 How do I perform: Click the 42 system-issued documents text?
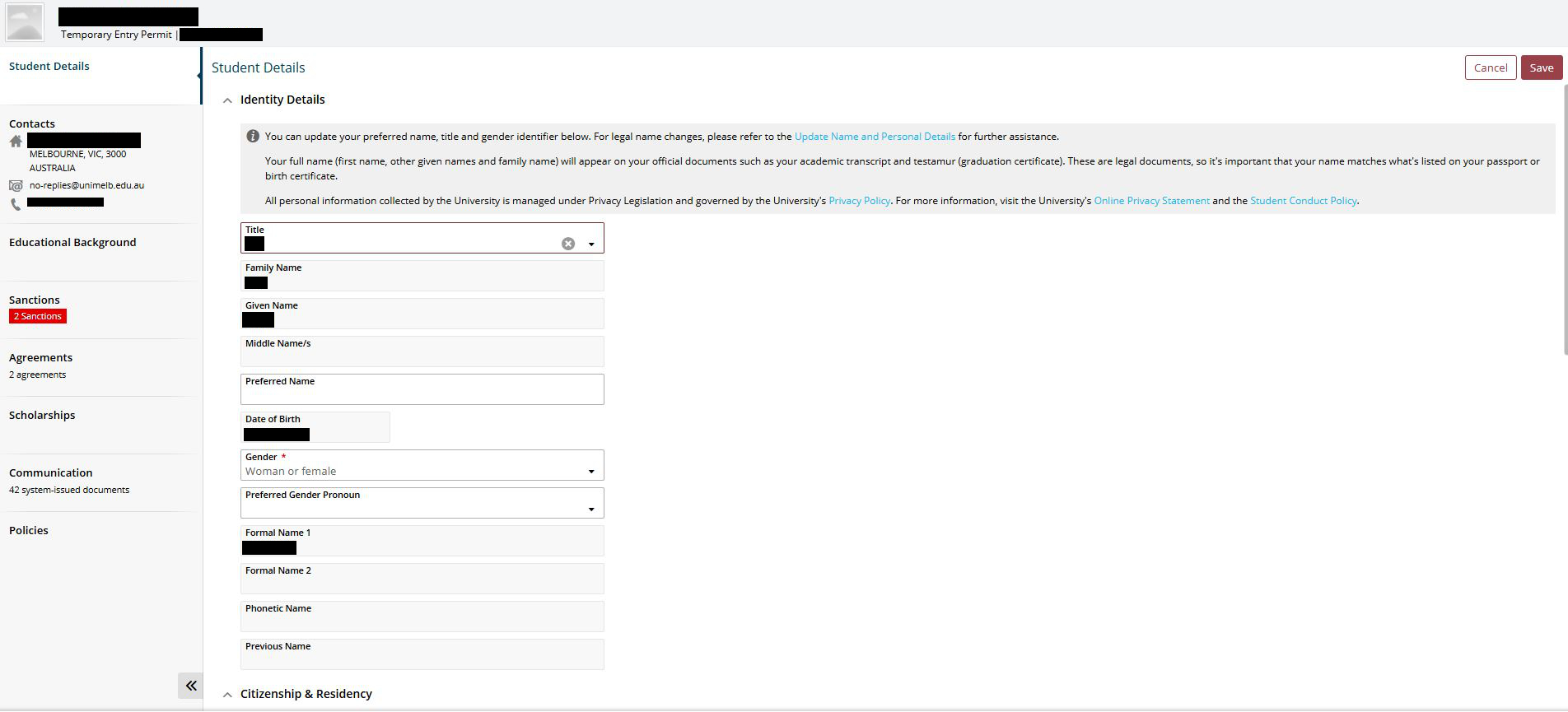(69, 490)
